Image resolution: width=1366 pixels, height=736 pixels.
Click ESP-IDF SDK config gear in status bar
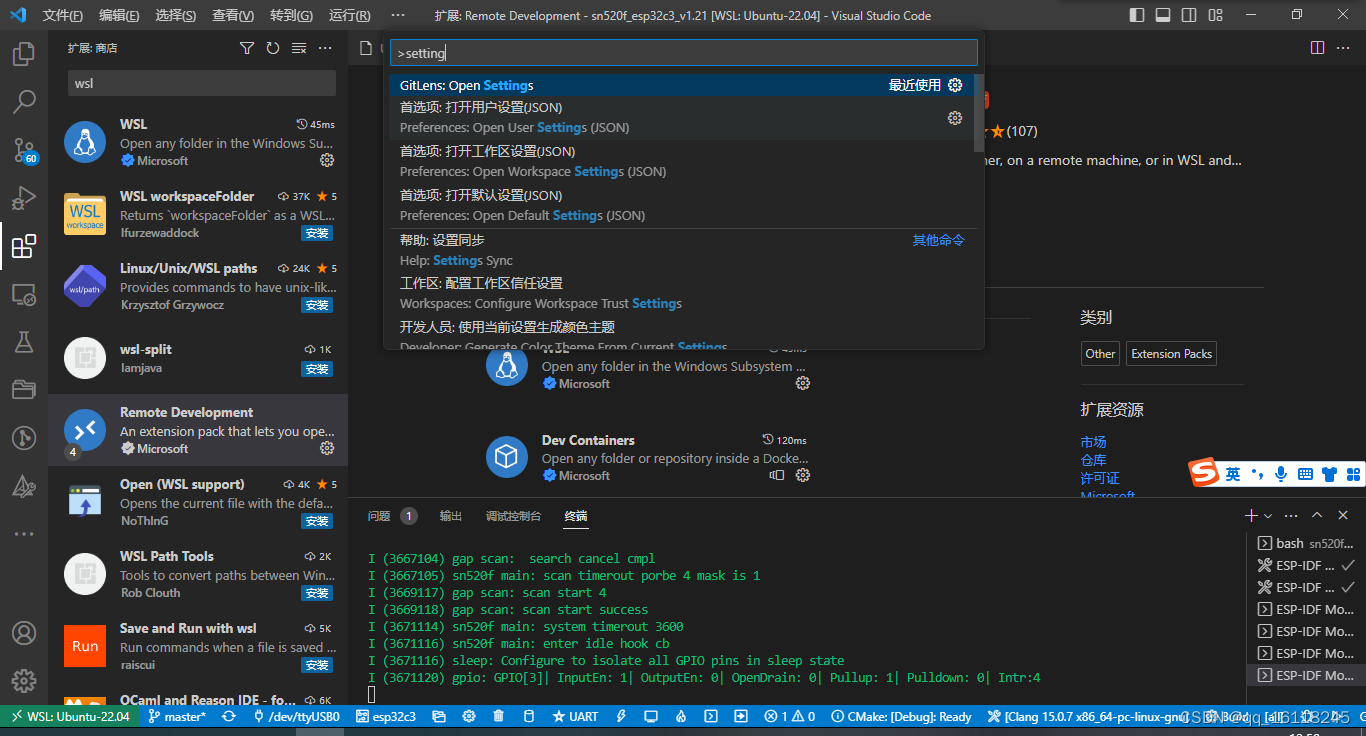(469, 716)
